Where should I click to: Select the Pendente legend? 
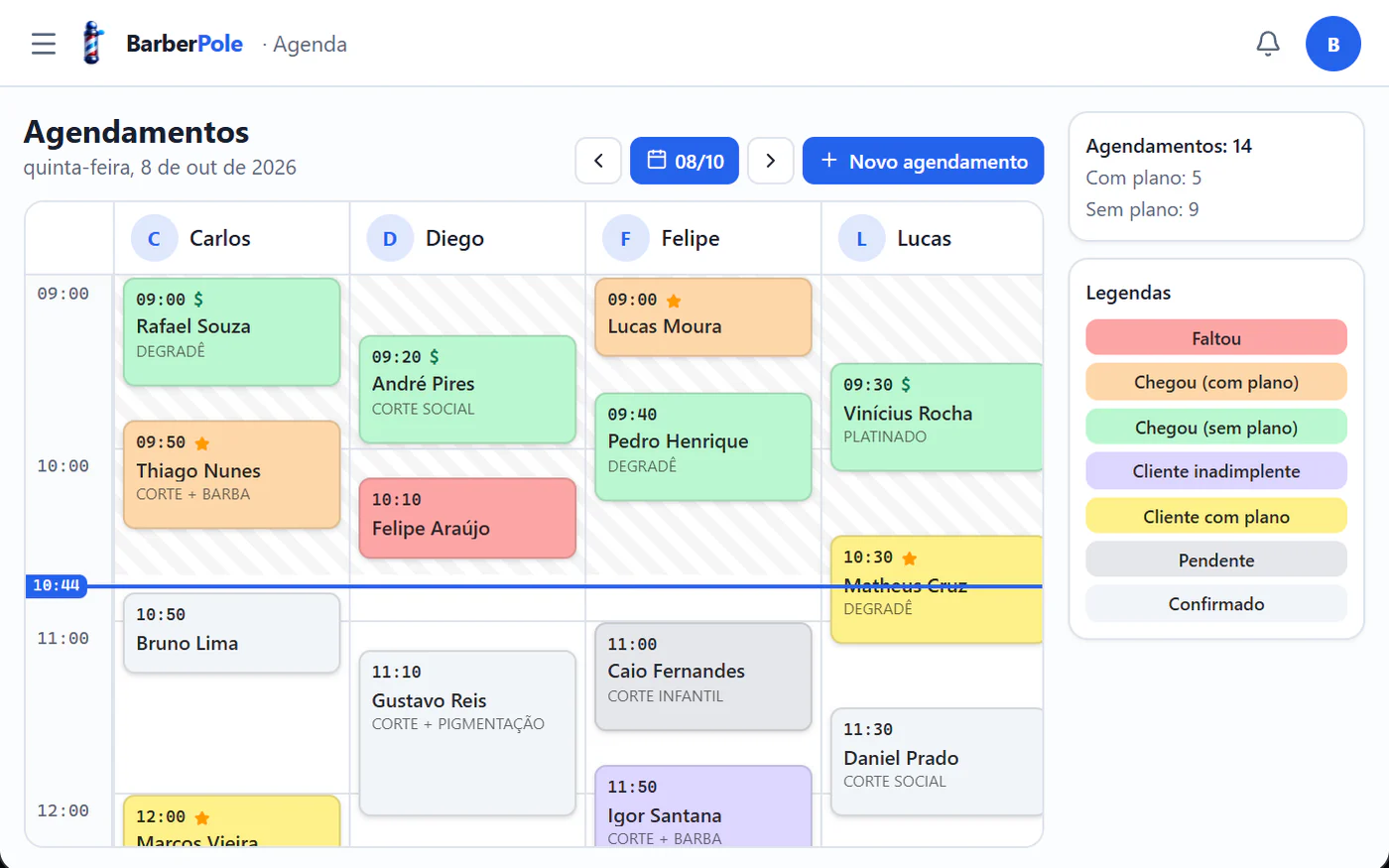(x=1216, y=560)
